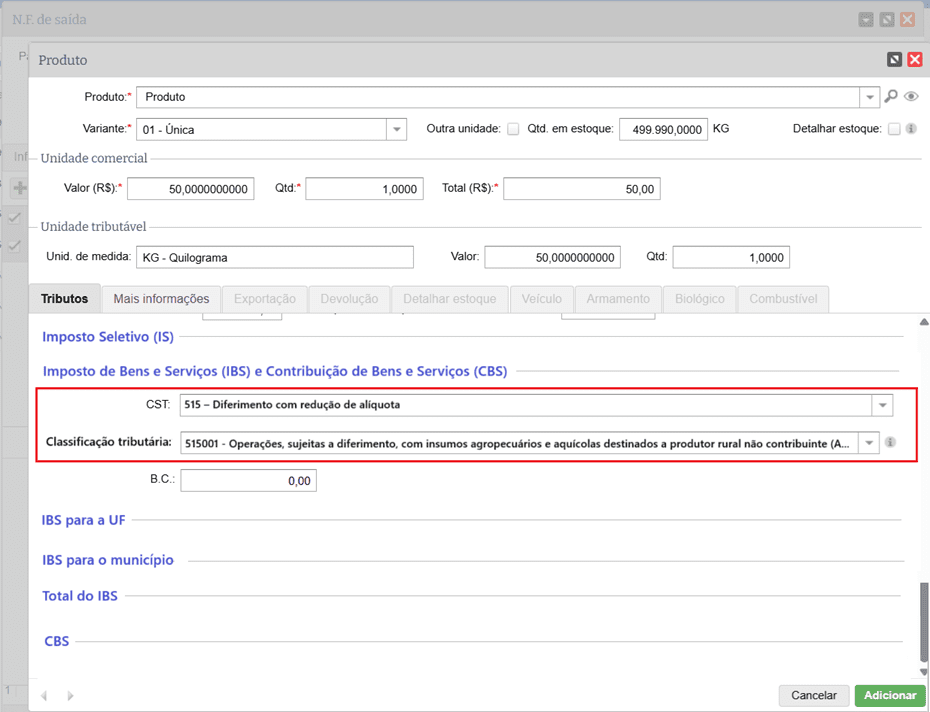
Task: Click the eye icon next to Produto field
Action: 911,97
